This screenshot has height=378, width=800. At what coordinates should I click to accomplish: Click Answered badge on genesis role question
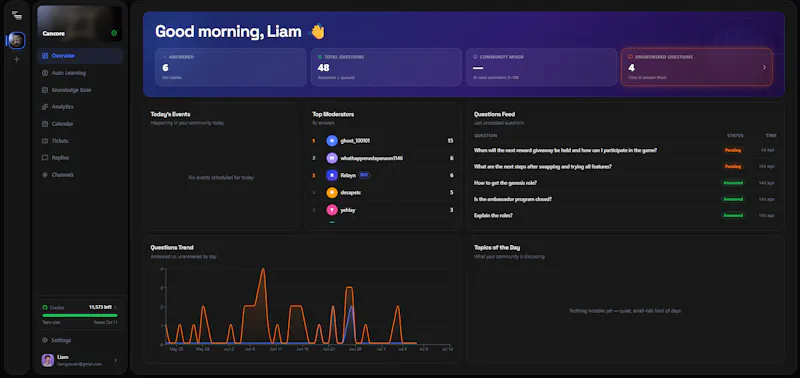coord(733,183)
